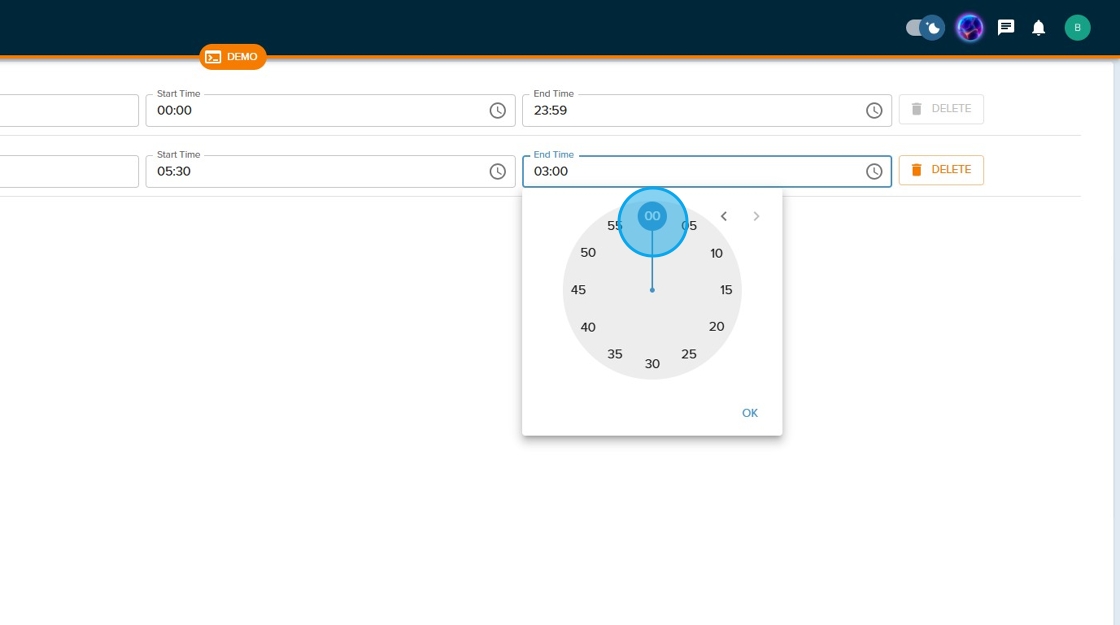The width and height of the screenshot is (1120, 625).
Task: Confirm time selection with OK
Action: point(749,413)
